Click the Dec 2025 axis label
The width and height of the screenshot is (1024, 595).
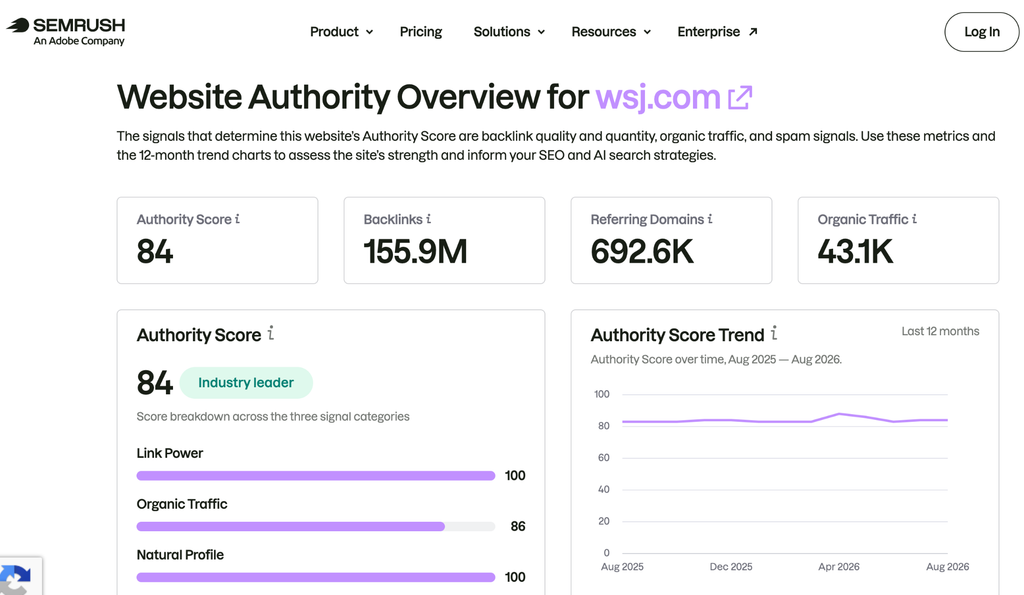[x=731, y=567]
